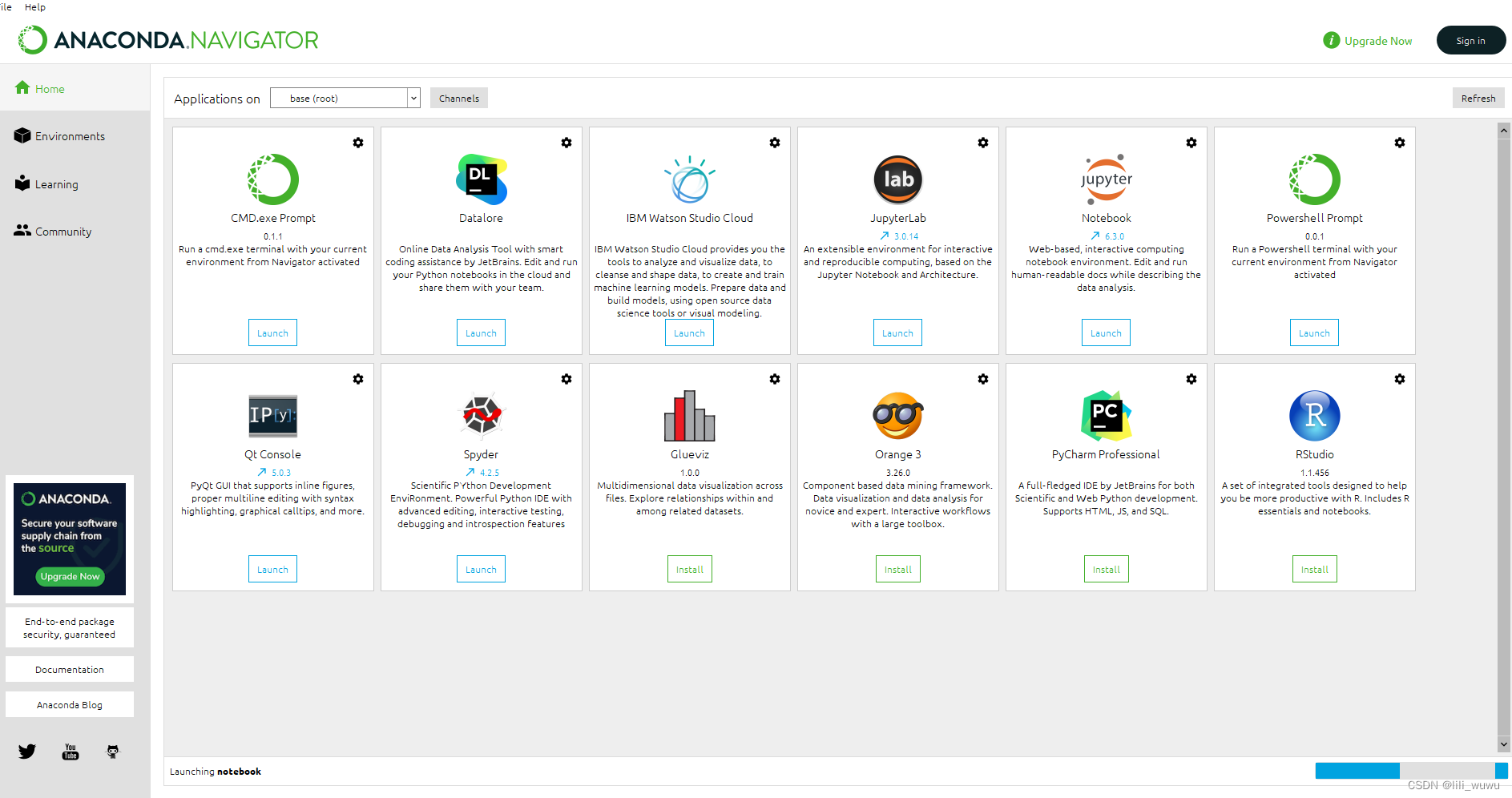This screenshot has width=1512, height=798.
Task: Click the Anaconda Navigator logo
Action: click(168, 40)
